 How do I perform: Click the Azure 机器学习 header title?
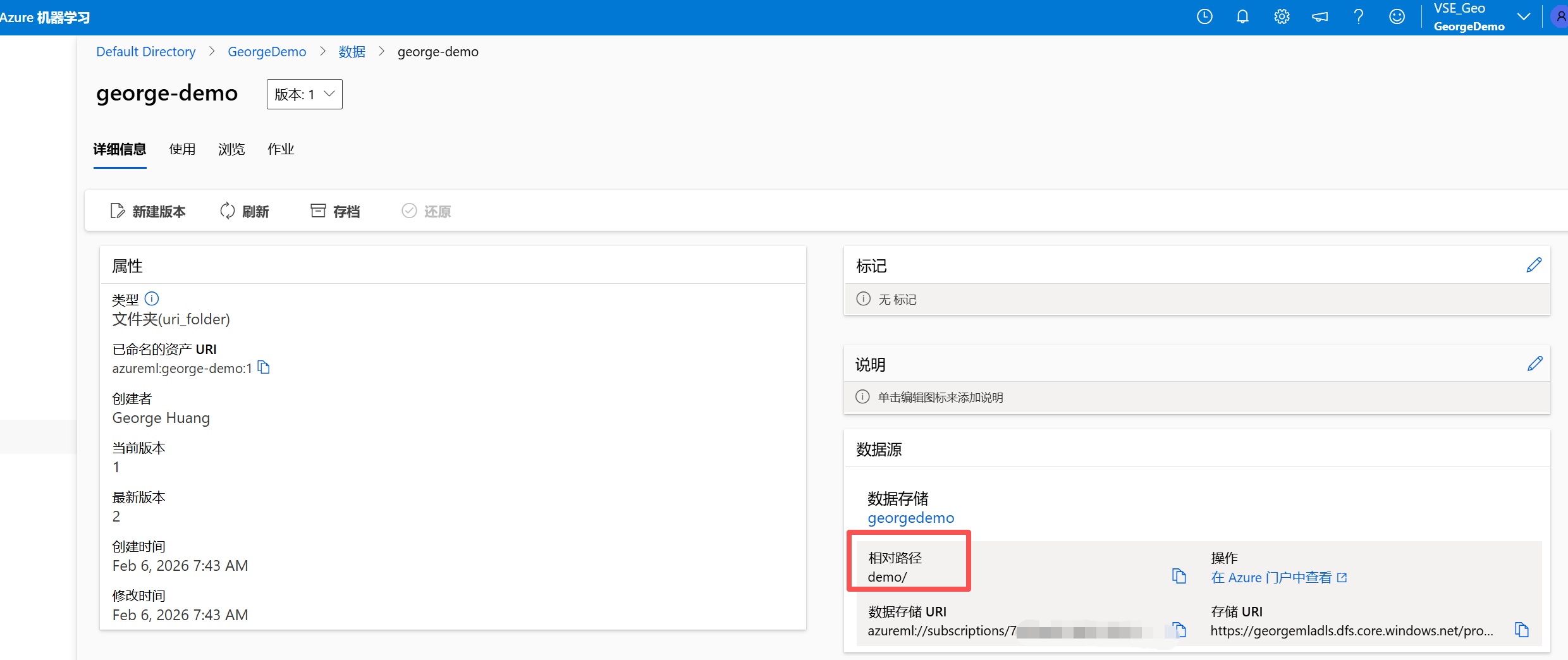45,17
